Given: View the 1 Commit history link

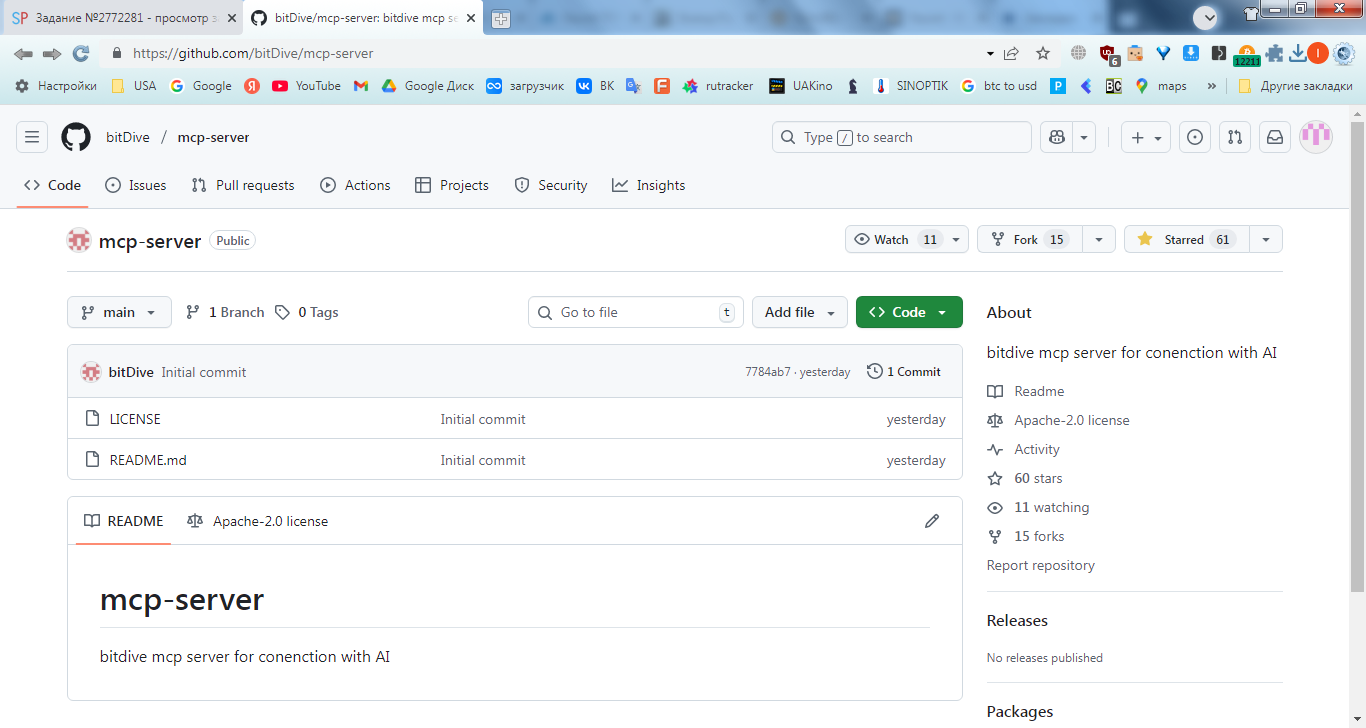Looking at the screenshot, I should pyautogui.click(x=904, y=371).
